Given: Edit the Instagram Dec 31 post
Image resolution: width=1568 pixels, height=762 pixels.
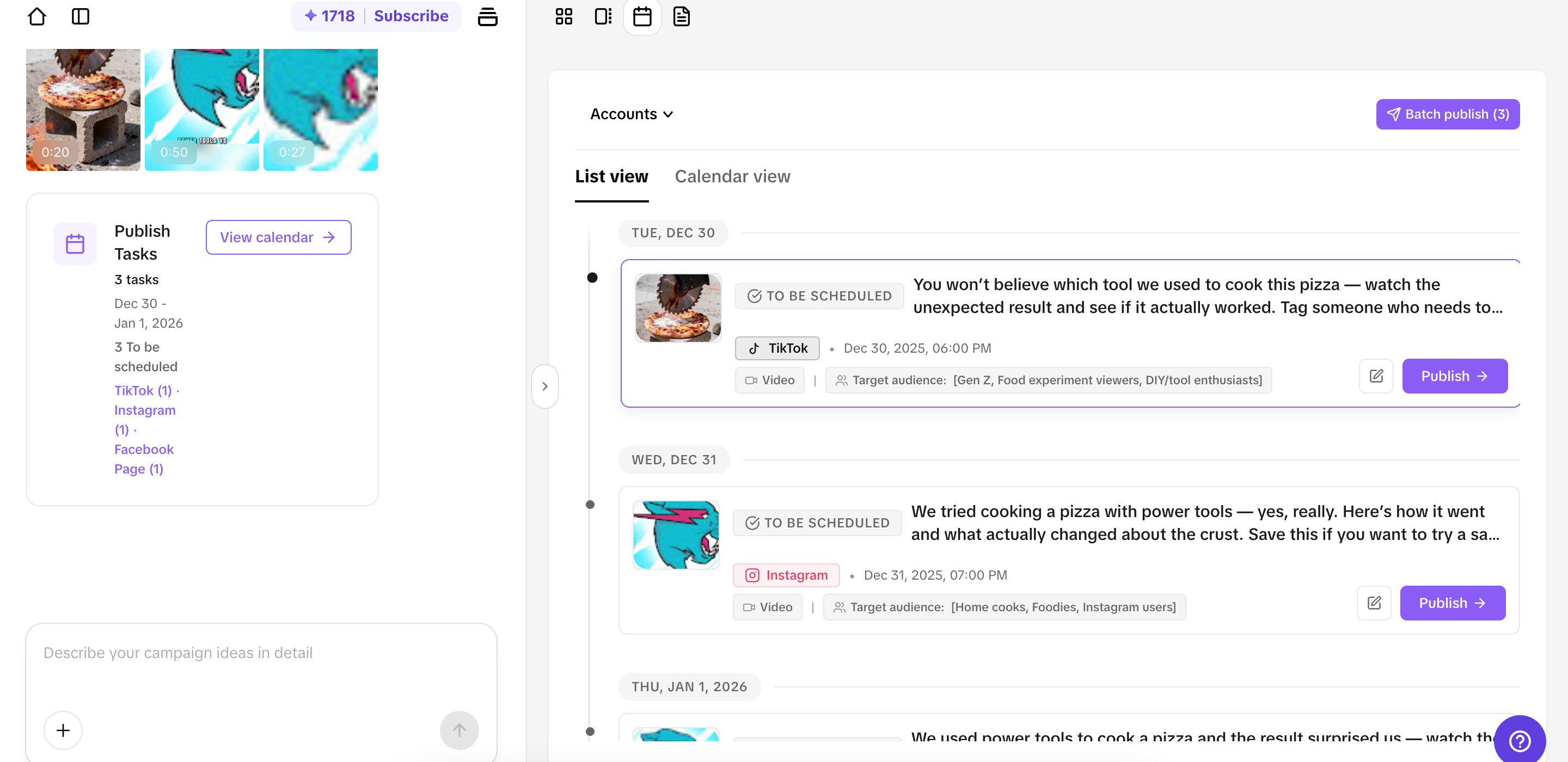Looking at the screenshot, I should click(1373, 603).
